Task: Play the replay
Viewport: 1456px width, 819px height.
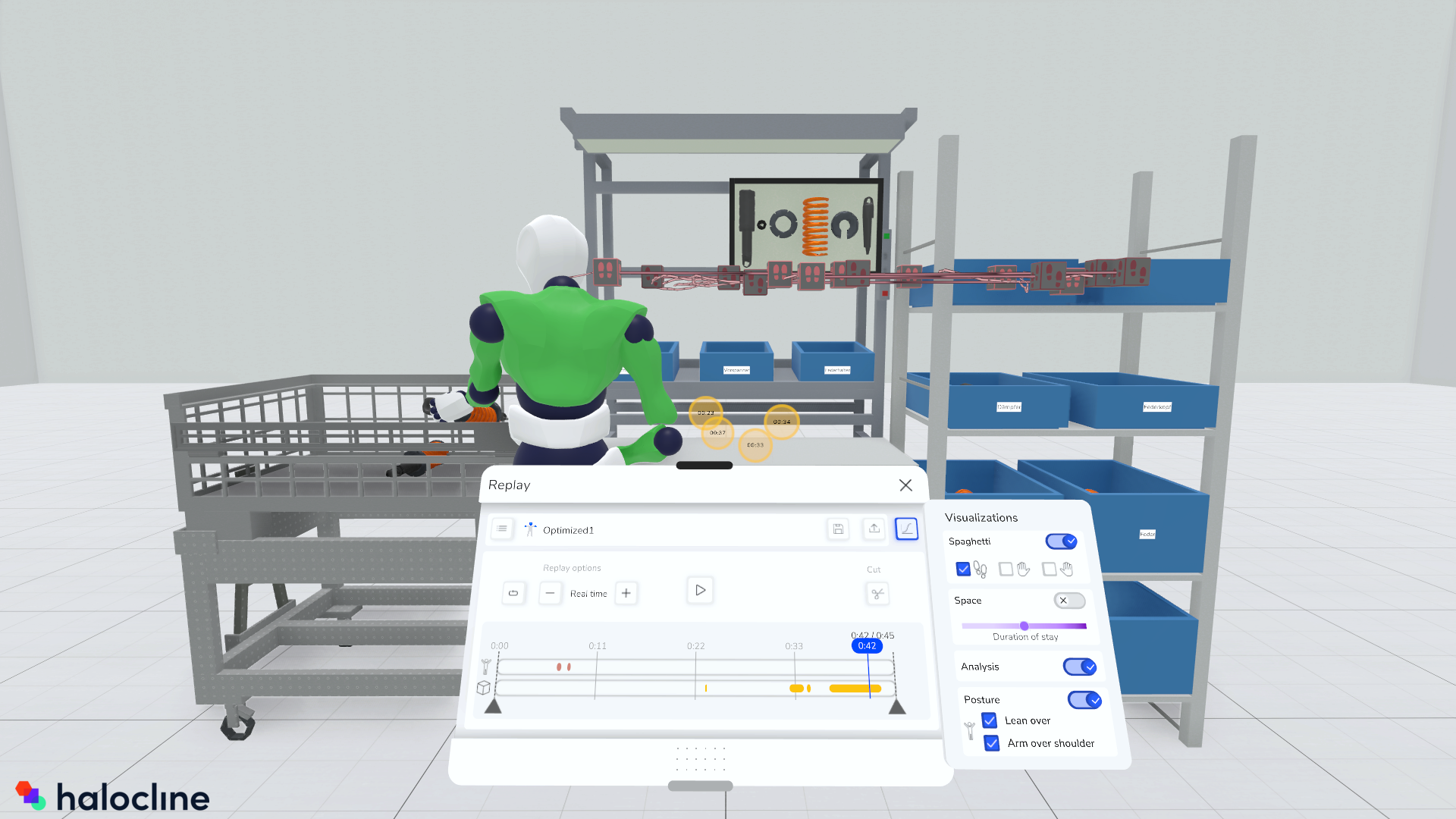Action: pyautogui.click(x=699, y=591)
